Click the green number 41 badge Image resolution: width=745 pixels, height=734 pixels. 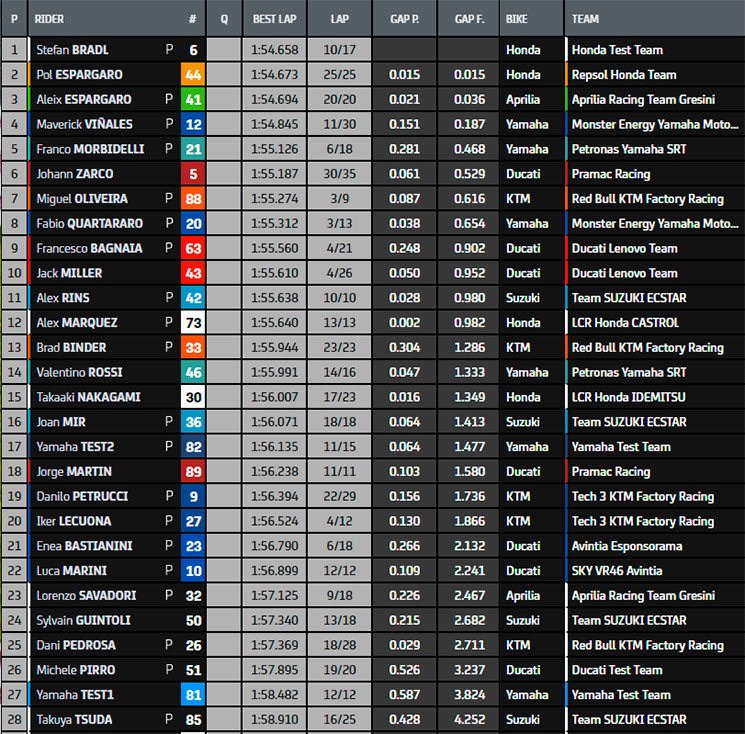193,99
